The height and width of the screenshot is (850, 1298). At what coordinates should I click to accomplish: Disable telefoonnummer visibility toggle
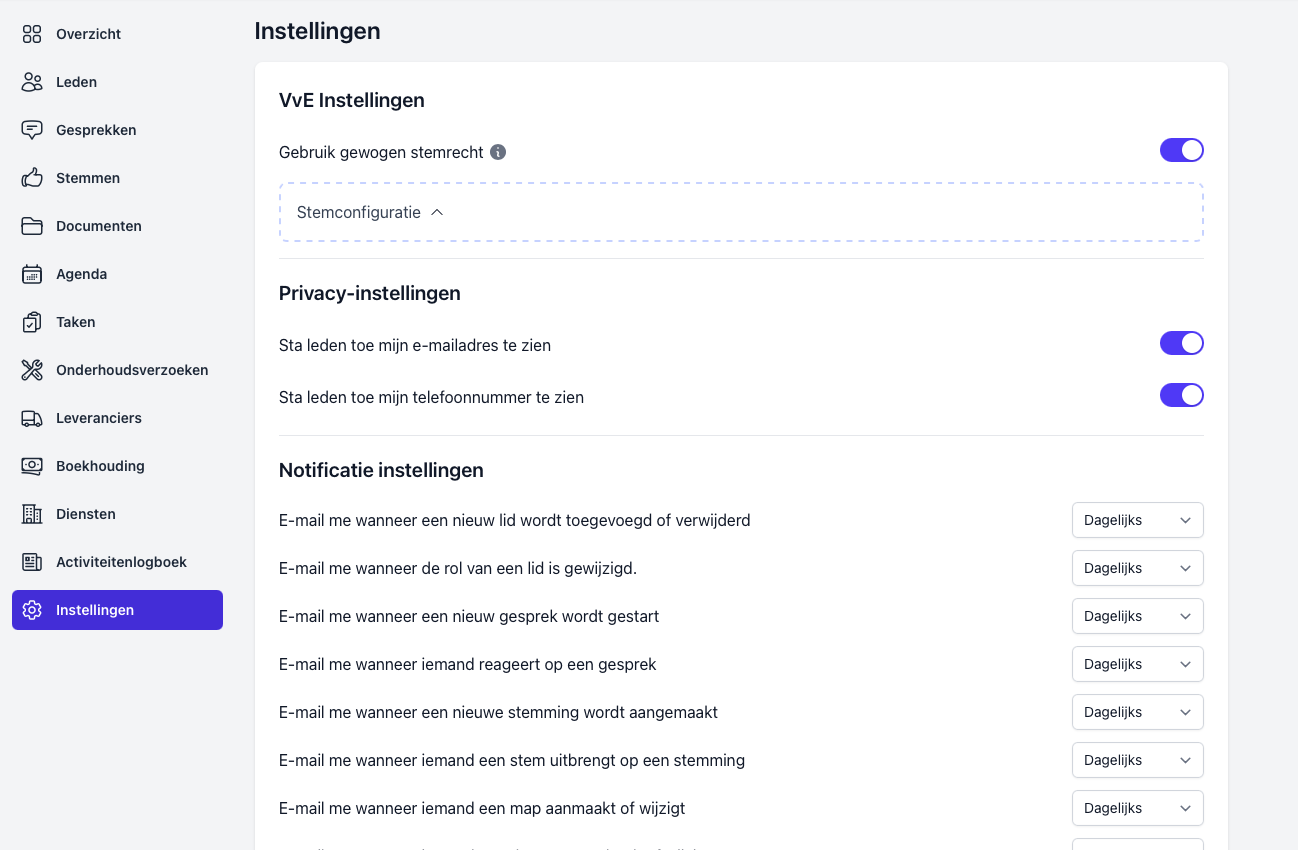pyautogui.click(x=1181, y=395)
